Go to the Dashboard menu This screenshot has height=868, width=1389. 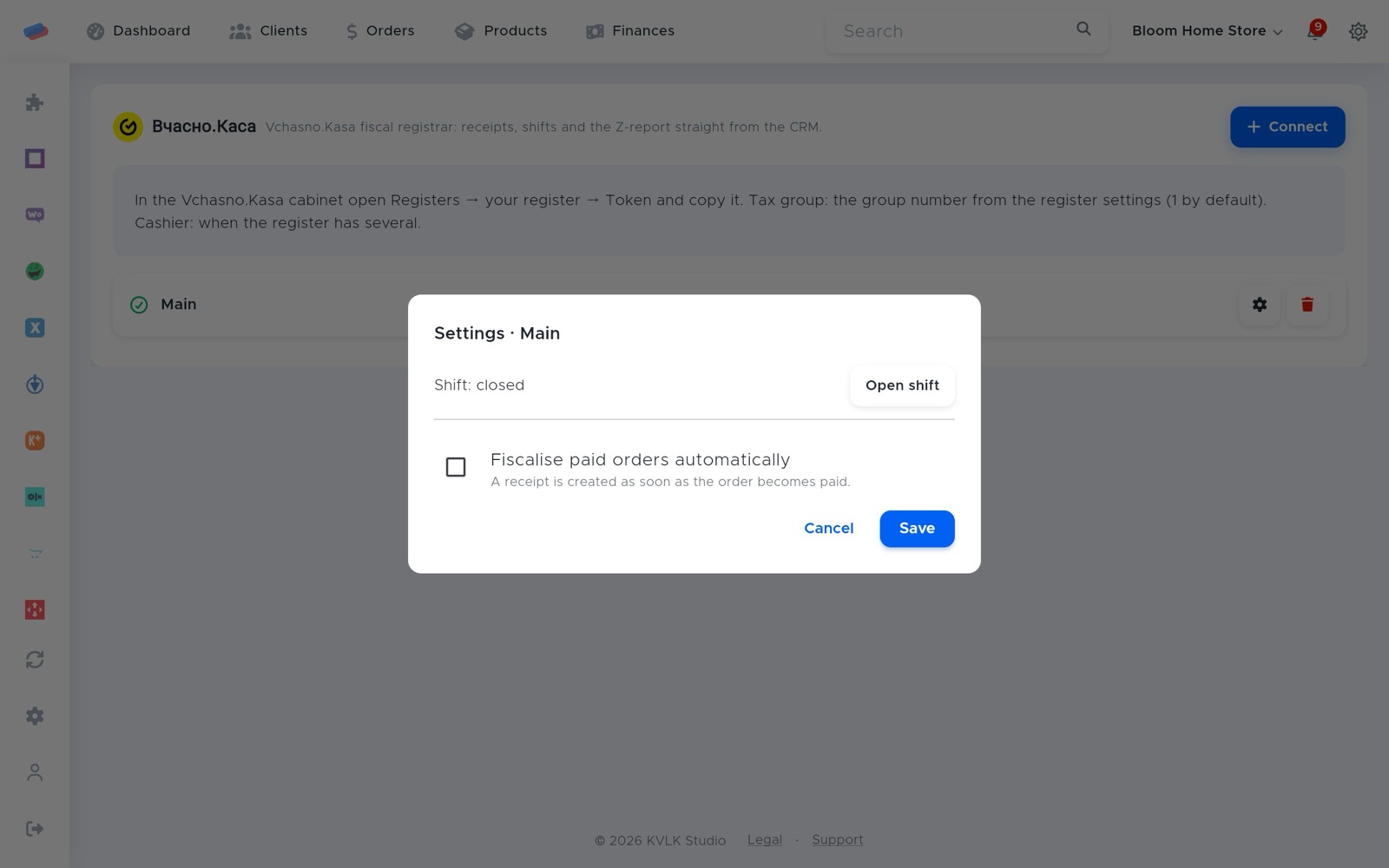pos(139,31)
